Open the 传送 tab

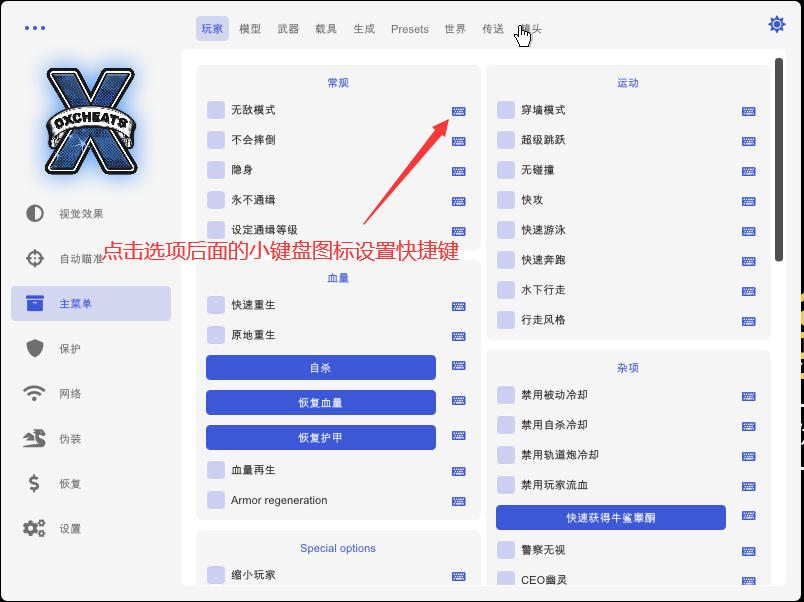point(492,28)
